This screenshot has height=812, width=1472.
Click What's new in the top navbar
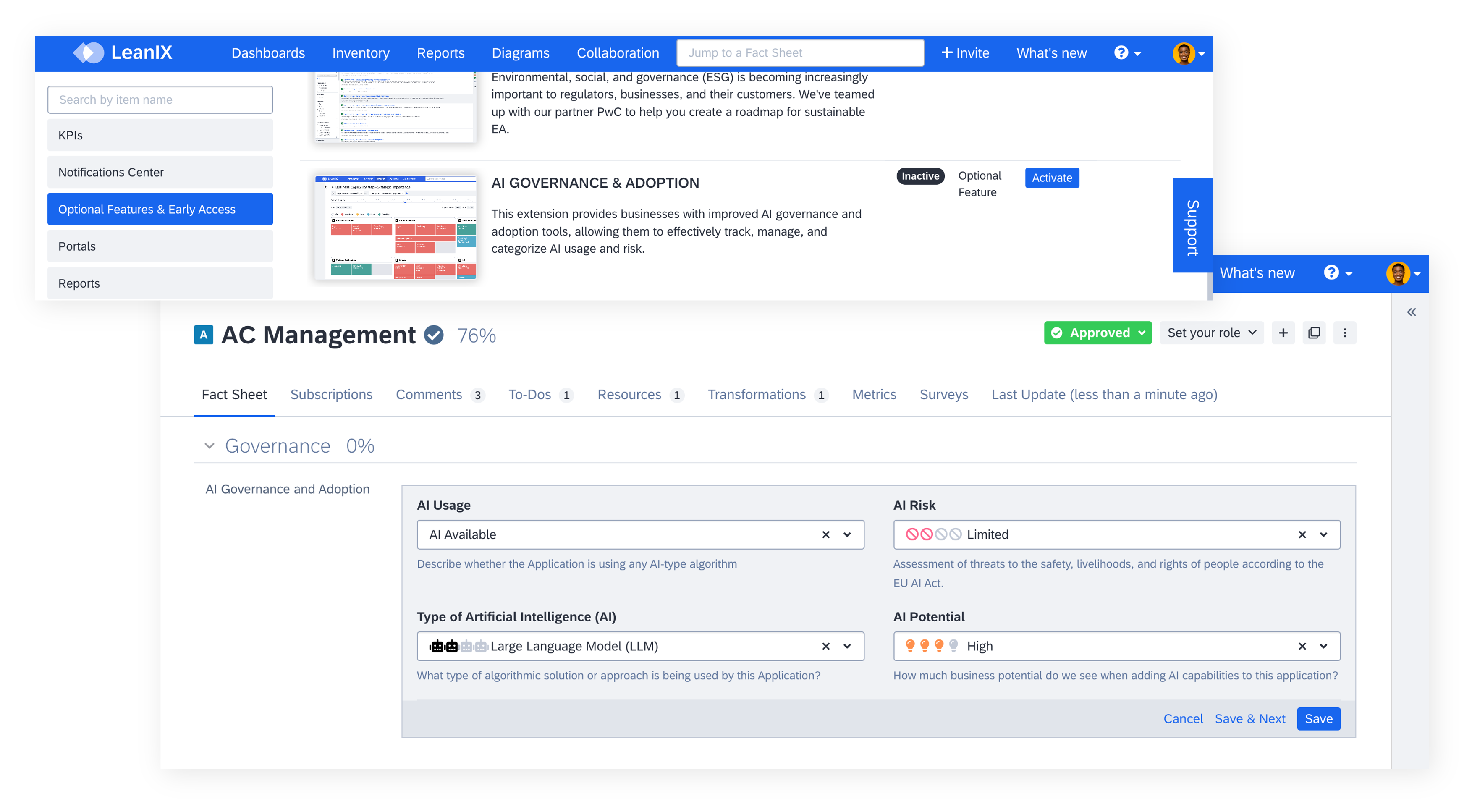click(1051, 53)
